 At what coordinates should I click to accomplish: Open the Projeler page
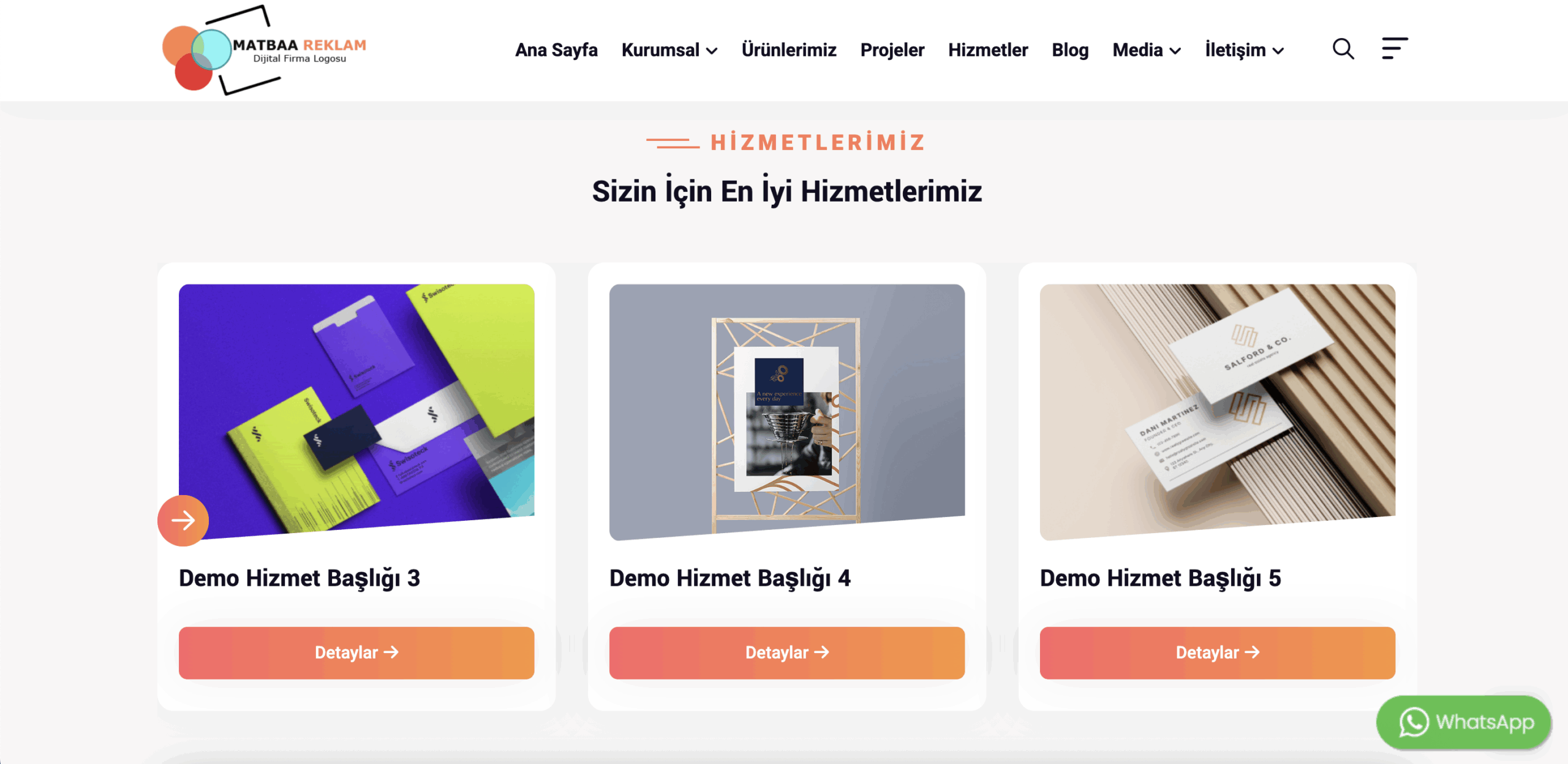892,50
